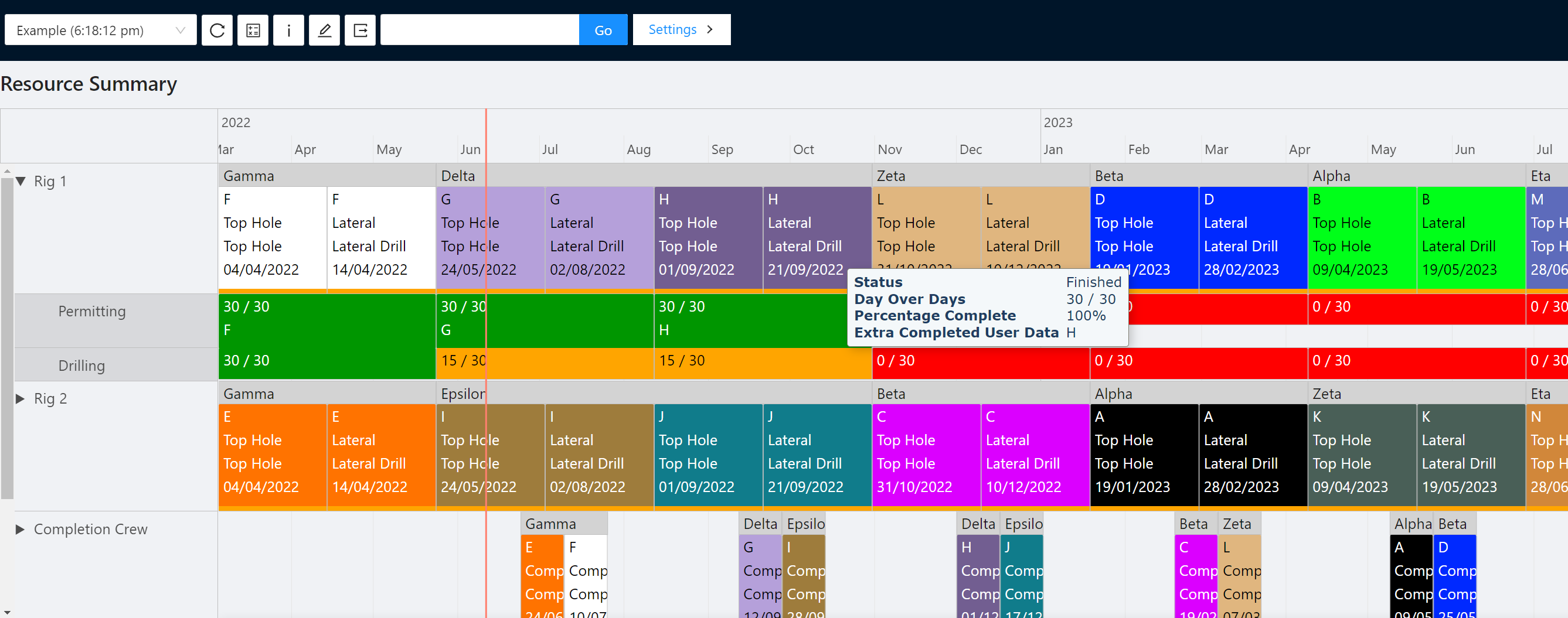Click the blue Go button
The image size is (1568, 618).
click(603, 30)
